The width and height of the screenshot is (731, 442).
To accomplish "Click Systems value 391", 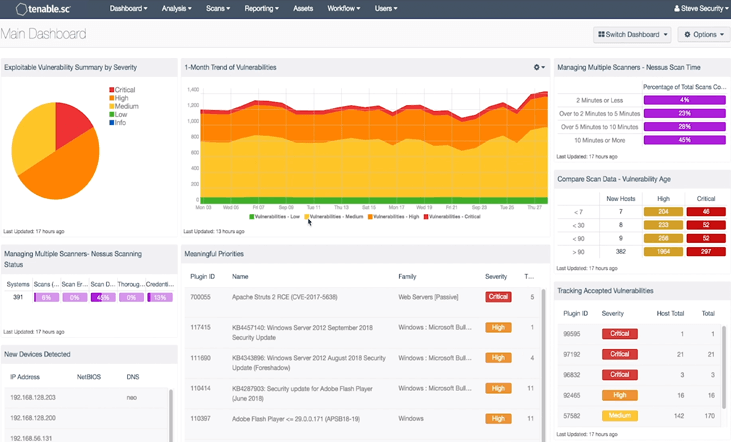I will tap(18, 297).
